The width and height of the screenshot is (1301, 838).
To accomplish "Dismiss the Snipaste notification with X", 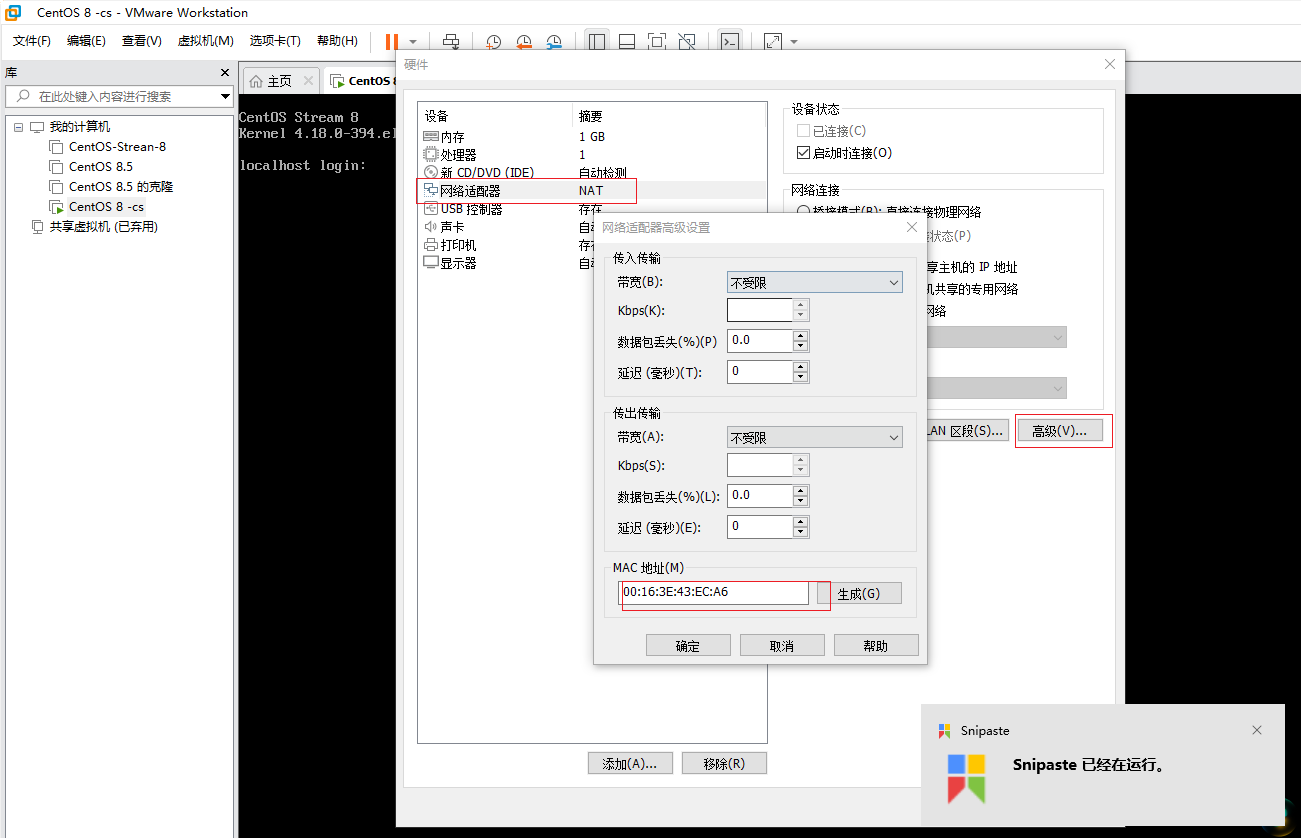I will pyautogui.click(x=1257, y=730).
